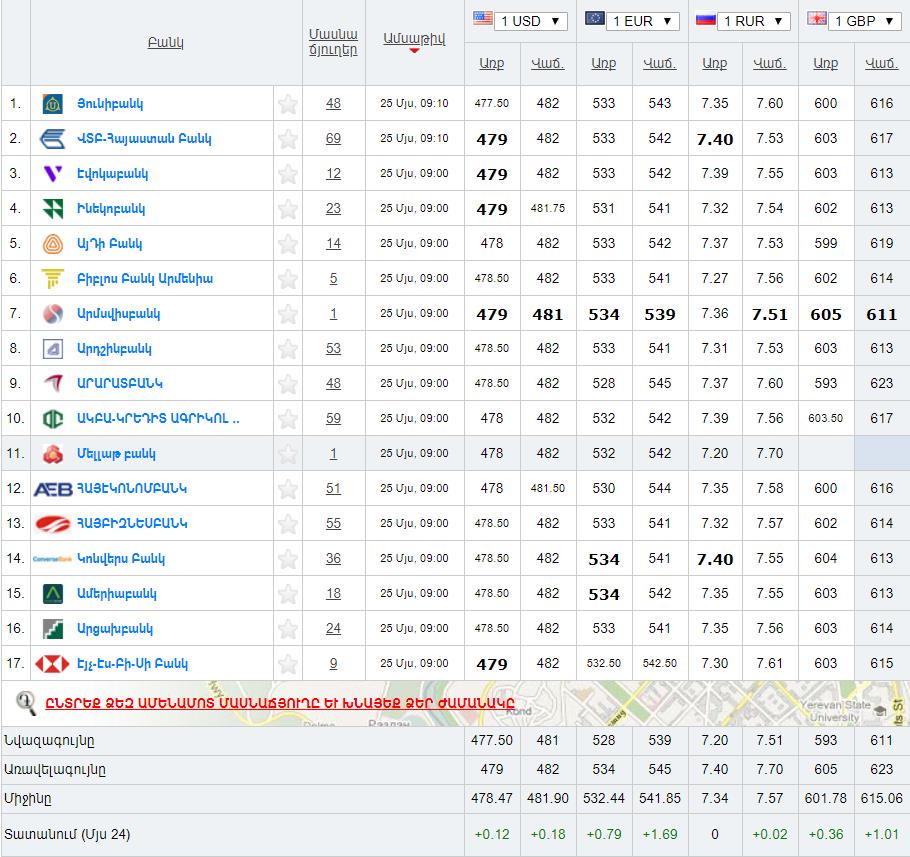The width and height of the screenshot is (910, 857).
Task: Open branch count 69 link
Action: pyautogui.click(x=333, y=139)
